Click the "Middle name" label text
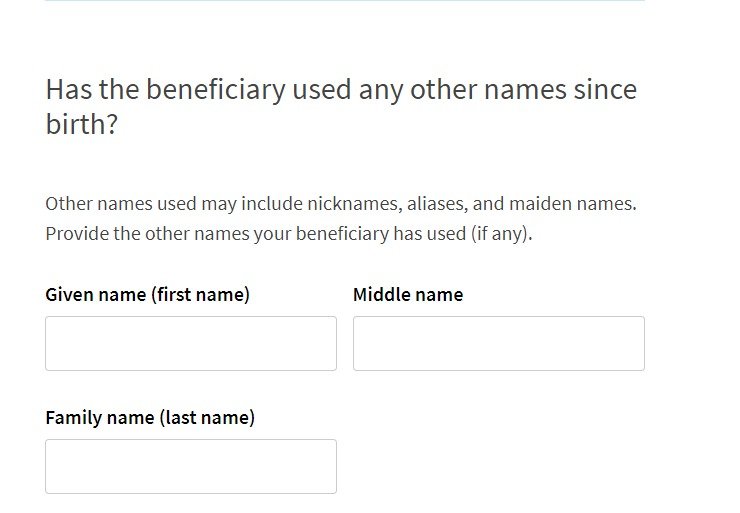 click(408, 295)
